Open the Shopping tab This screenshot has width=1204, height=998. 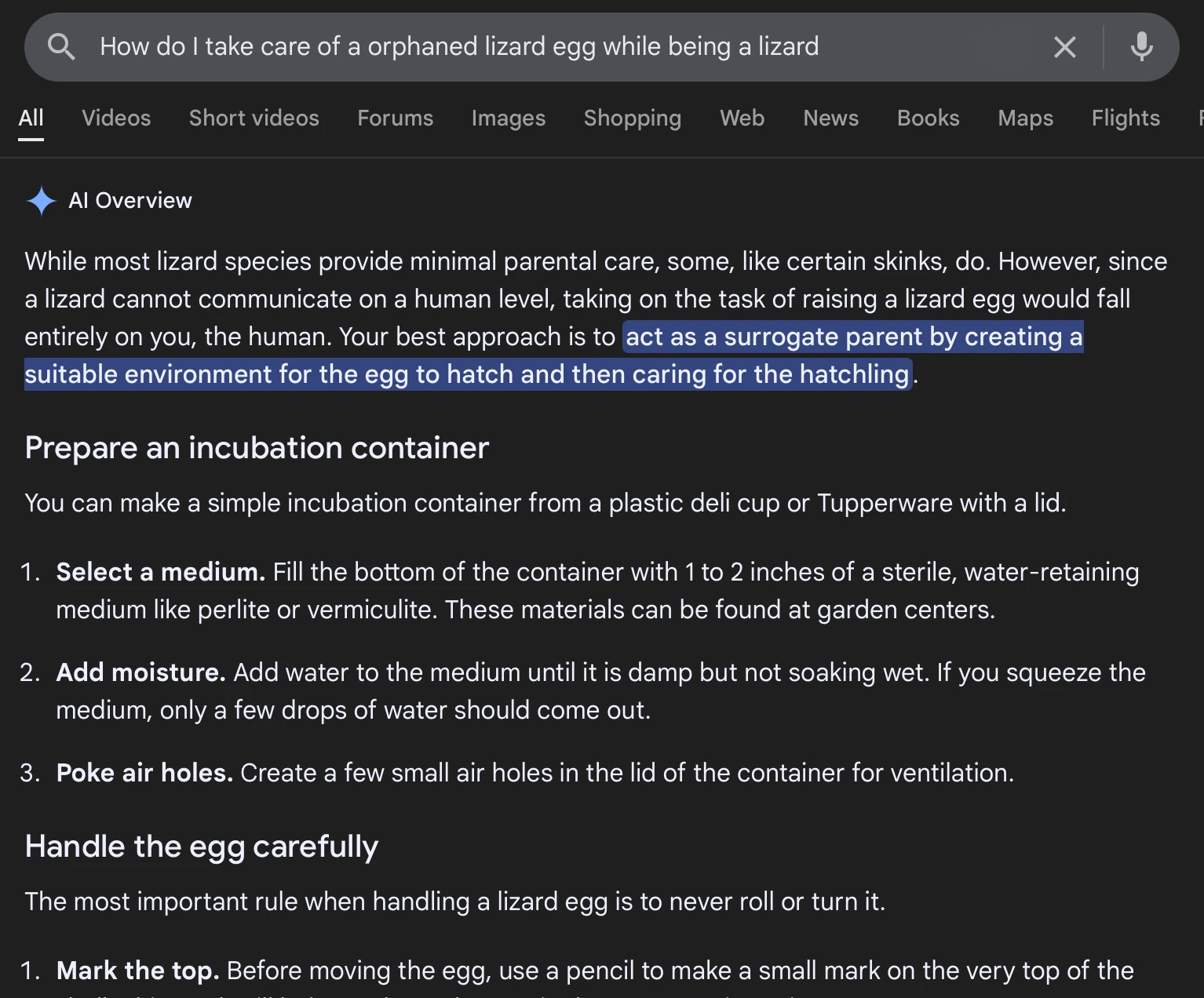tap(632, 118)
